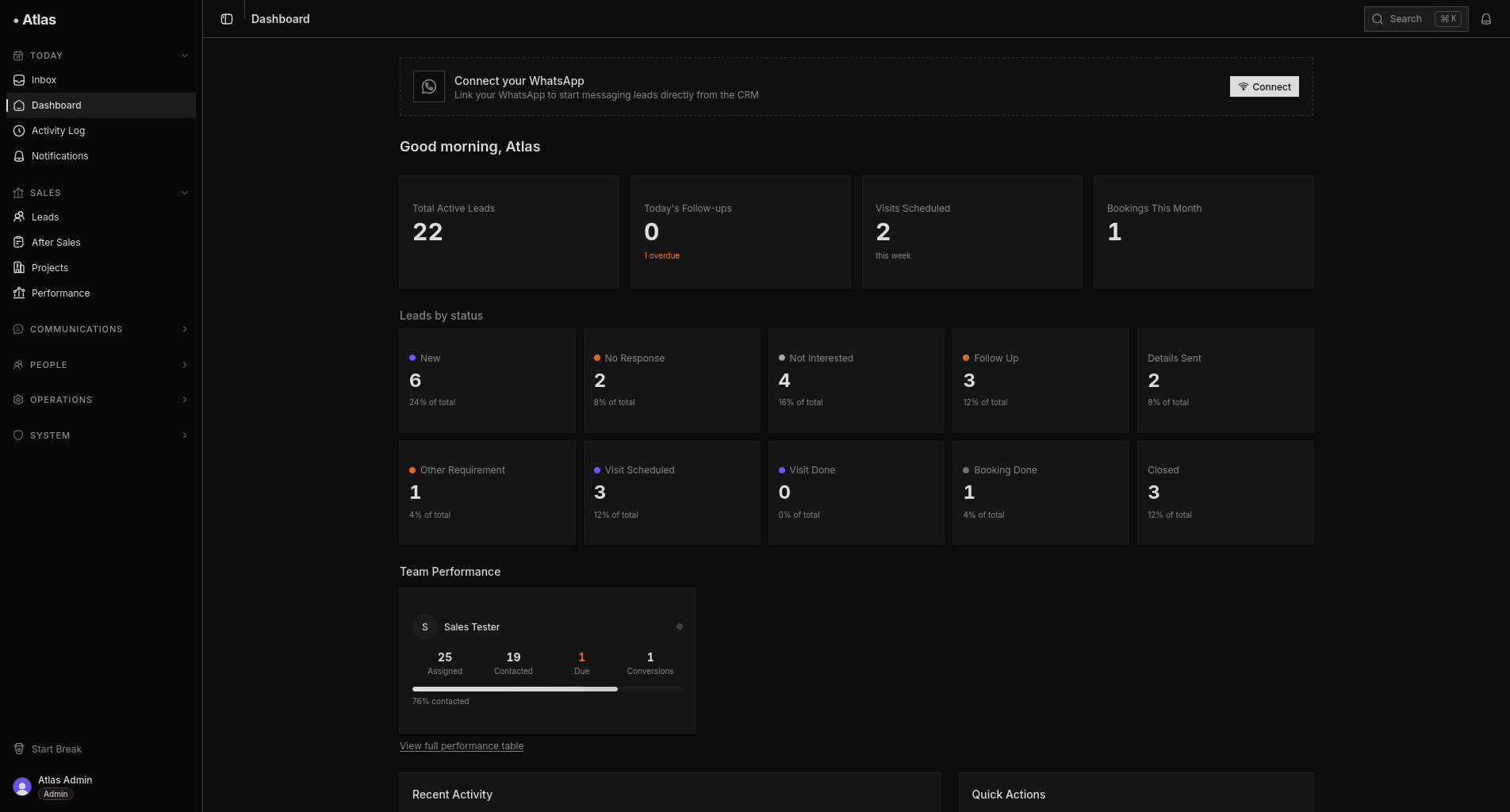Viewport: 1510px width, 812px height.
Task: Click the Atlas Admin avatar
Action: [22, 787]
